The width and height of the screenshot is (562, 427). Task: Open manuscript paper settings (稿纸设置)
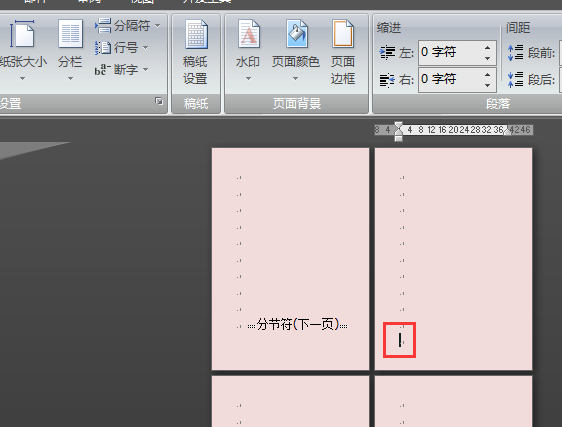click(196, 52)
